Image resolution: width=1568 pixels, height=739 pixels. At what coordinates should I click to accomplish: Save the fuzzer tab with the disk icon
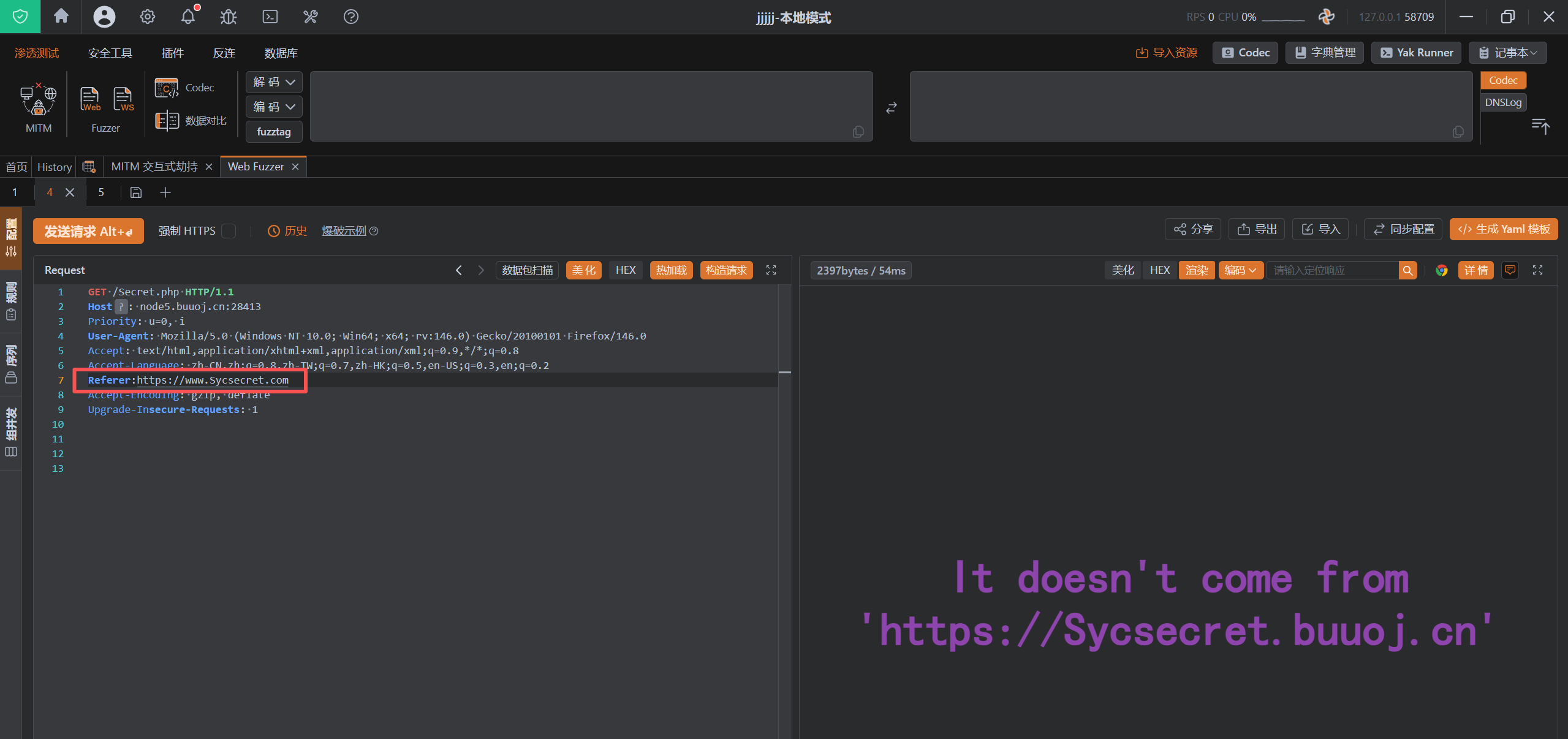136,192
